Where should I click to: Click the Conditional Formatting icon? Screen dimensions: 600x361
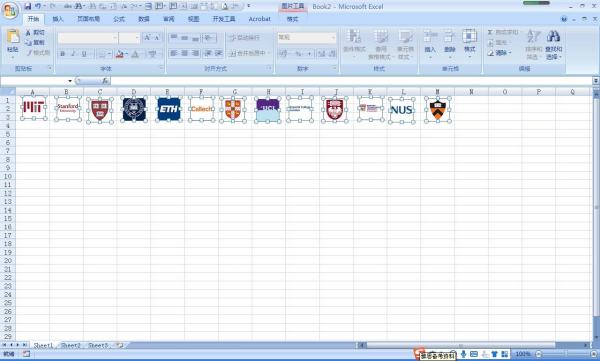pyautogui.click(x=354, y=37)
